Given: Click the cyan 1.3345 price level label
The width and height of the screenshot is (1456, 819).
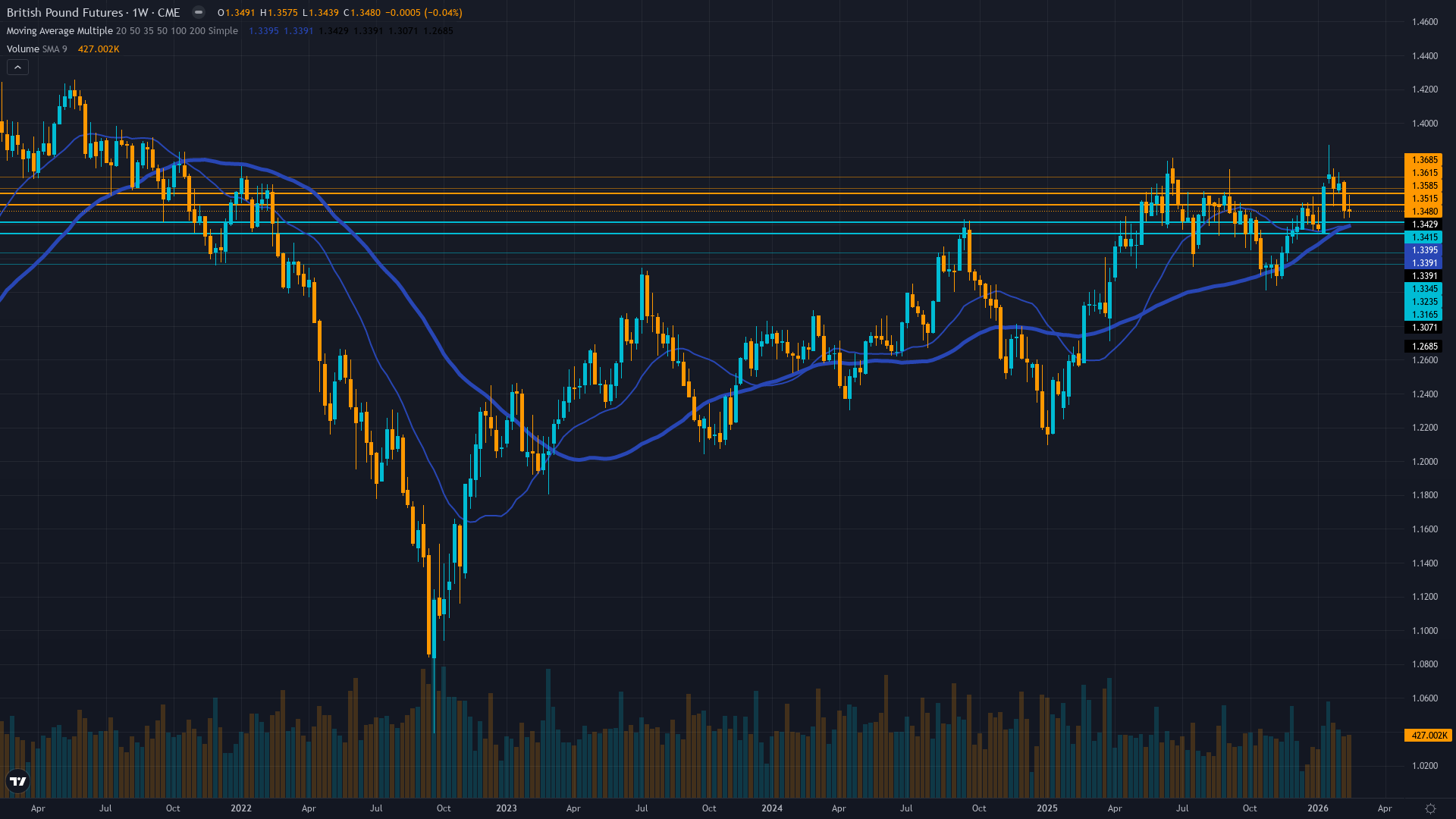Looking at the screenshot, I should click(x=1423, y=289).
